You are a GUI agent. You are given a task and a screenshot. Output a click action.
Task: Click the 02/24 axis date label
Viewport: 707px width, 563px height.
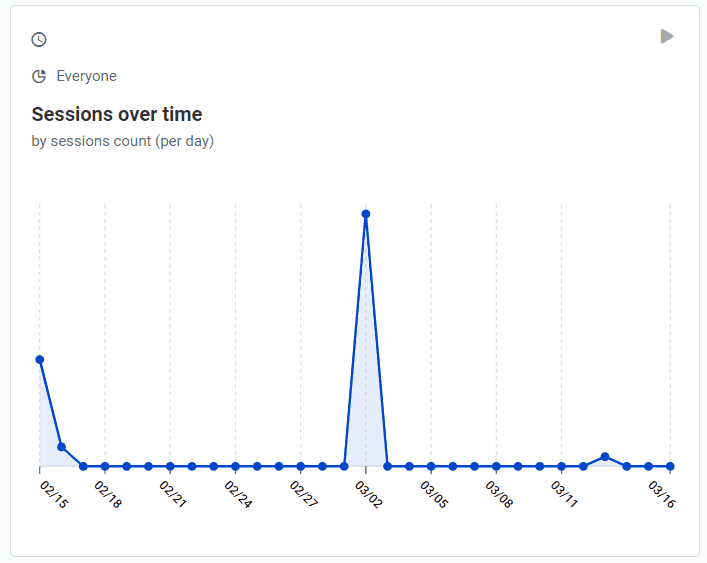click(x=238, y=494)
